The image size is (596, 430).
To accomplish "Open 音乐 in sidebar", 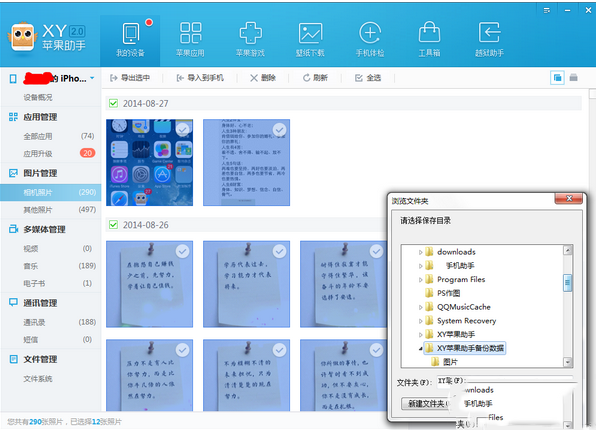I will 31,266.
